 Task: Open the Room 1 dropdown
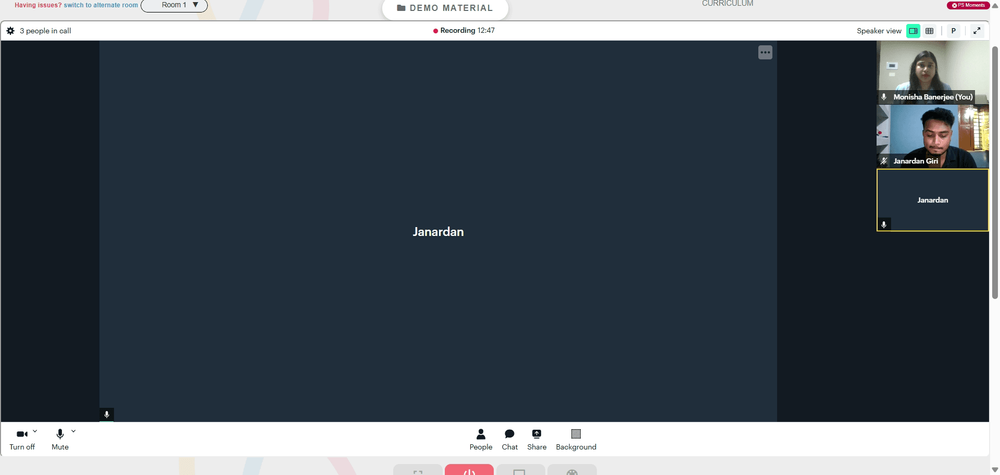(174, 5)
